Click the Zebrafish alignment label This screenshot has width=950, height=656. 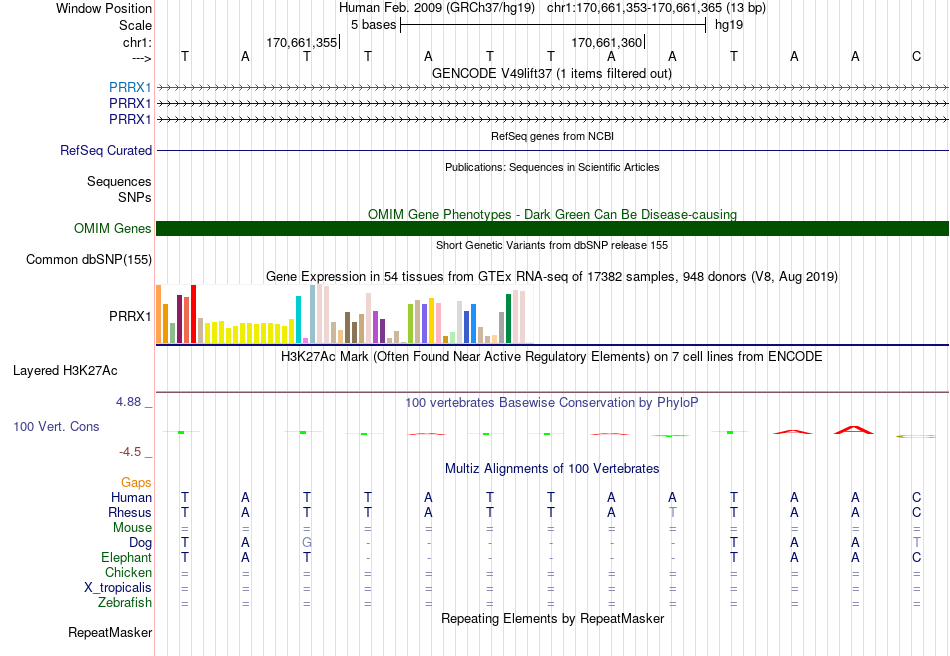[125, 602]
